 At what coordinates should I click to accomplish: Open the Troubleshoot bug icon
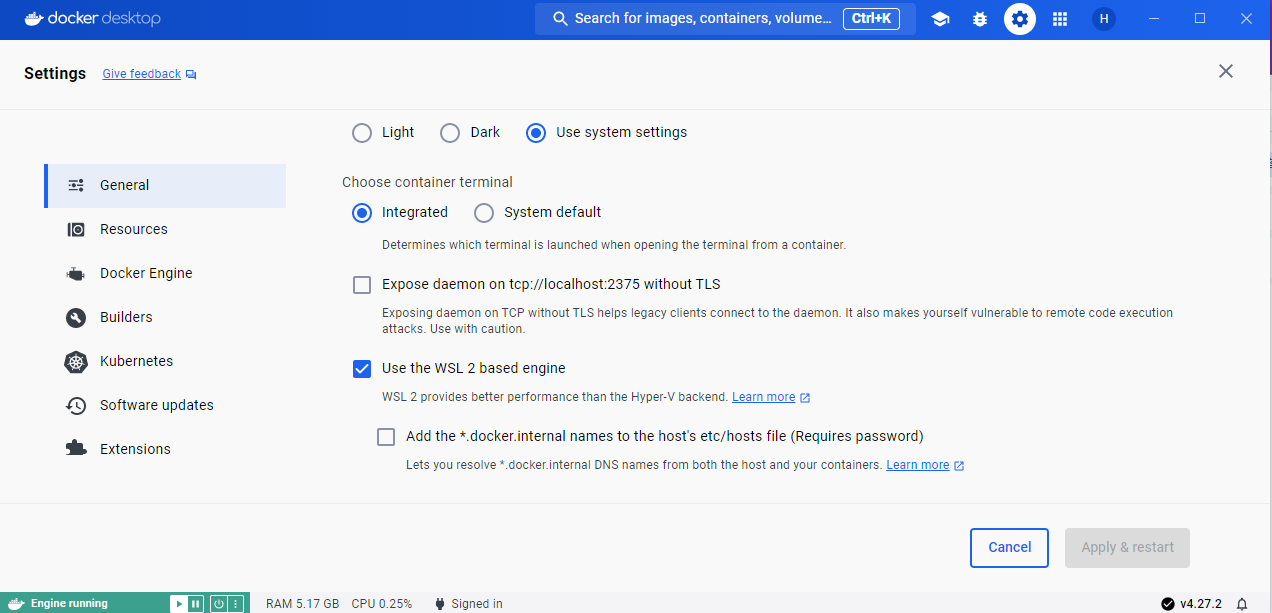[x=980, y=19]
